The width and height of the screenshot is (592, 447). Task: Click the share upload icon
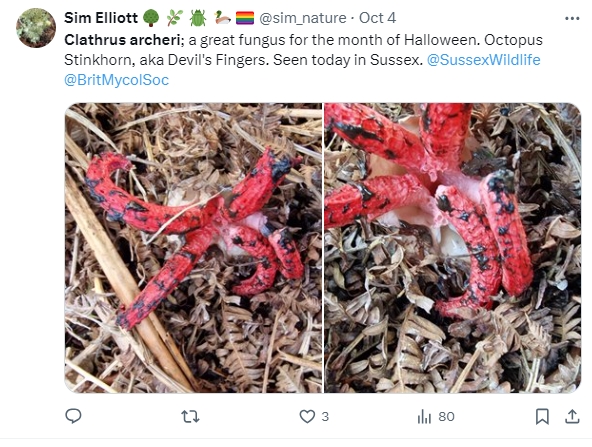572,416
